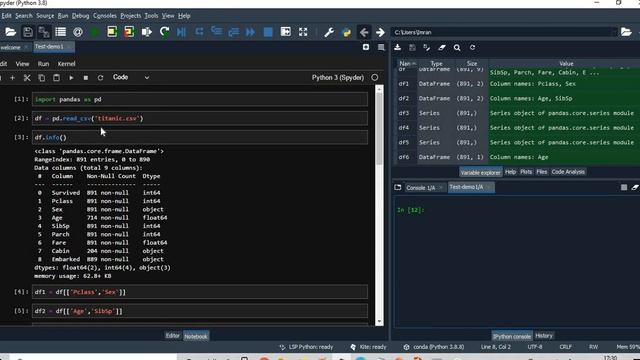Switch to the Files pane tab

pos(542,172)
